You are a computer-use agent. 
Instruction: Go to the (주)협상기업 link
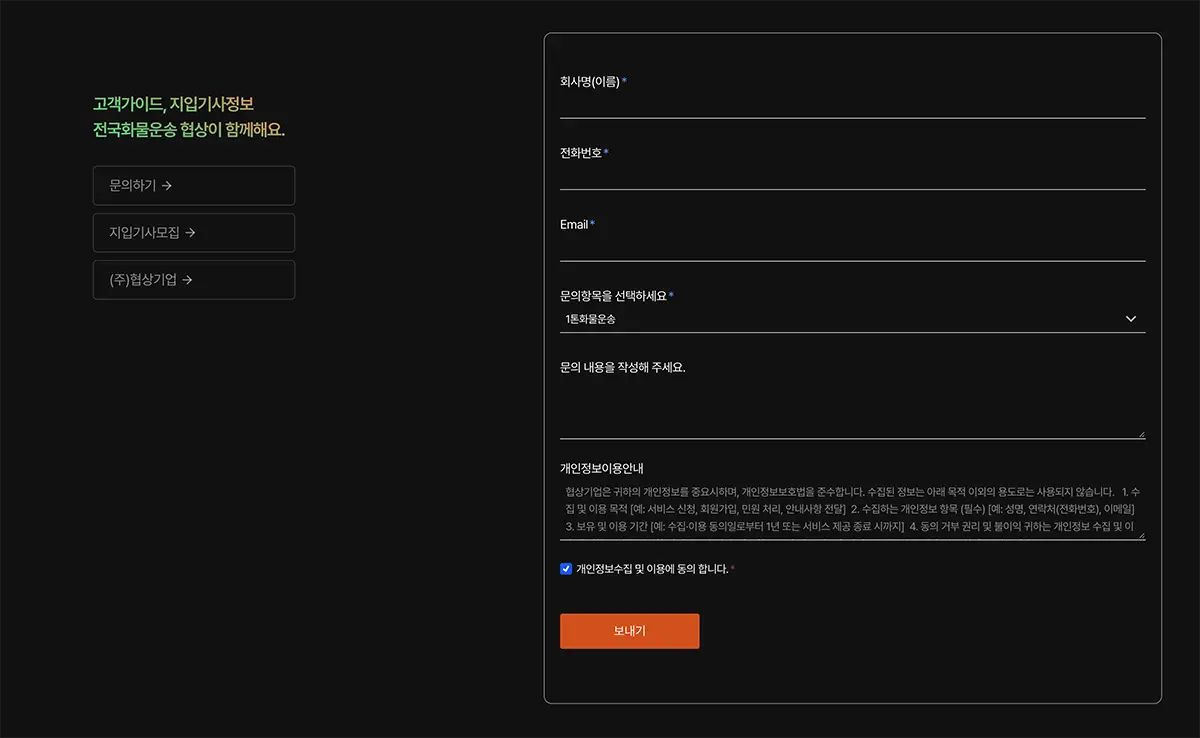(x=194, y=280)
